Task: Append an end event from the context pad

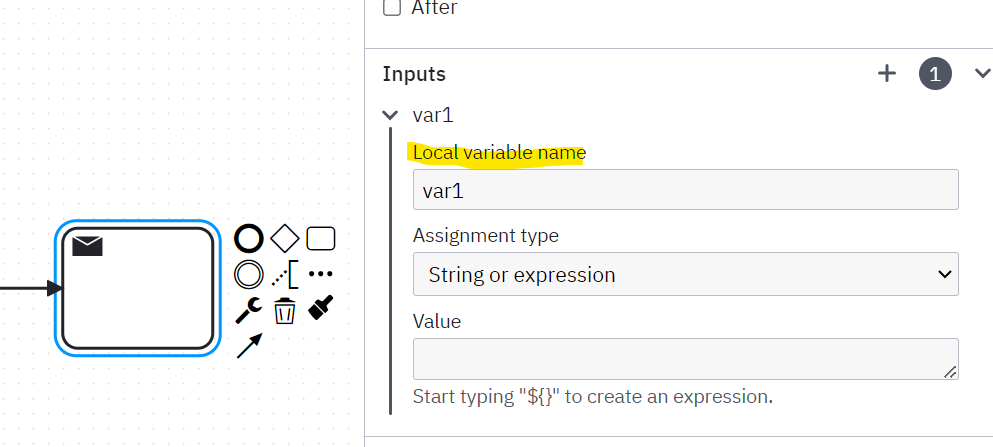Action: click(x=249, y=239)
